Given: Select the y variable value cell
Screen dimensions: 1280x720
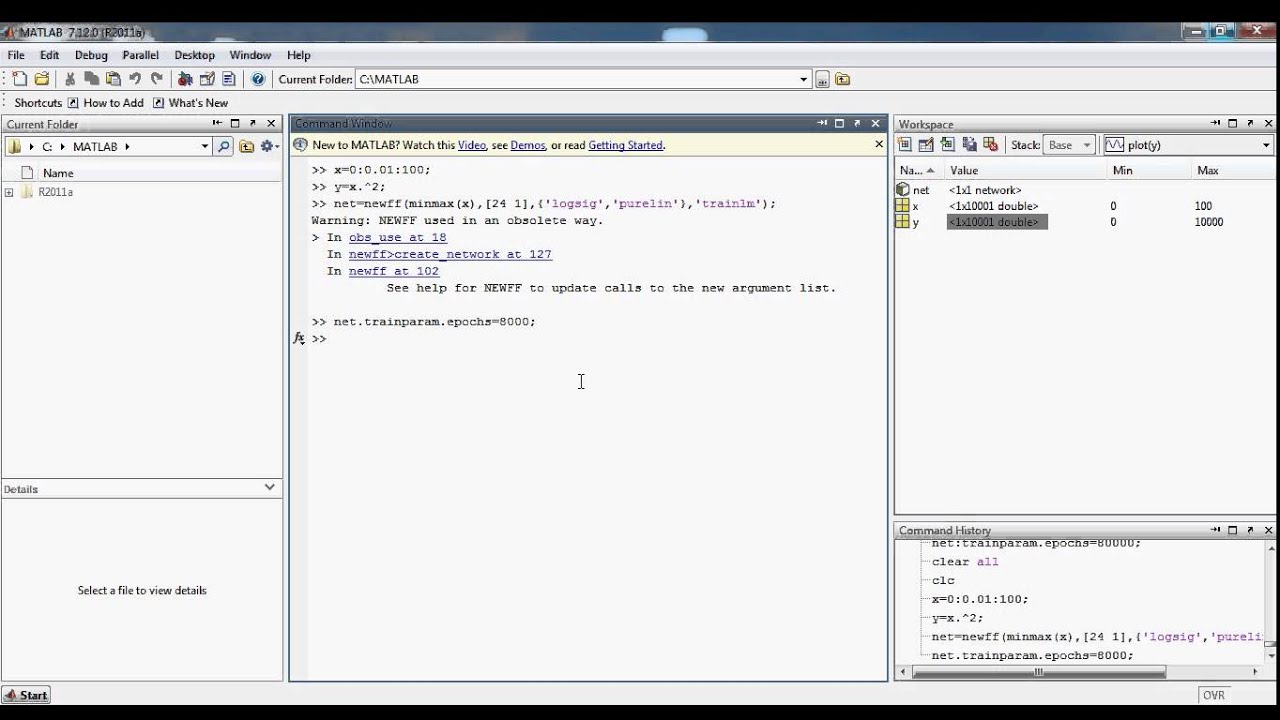Looking at the screenshot, I should (x=997, y=222).
